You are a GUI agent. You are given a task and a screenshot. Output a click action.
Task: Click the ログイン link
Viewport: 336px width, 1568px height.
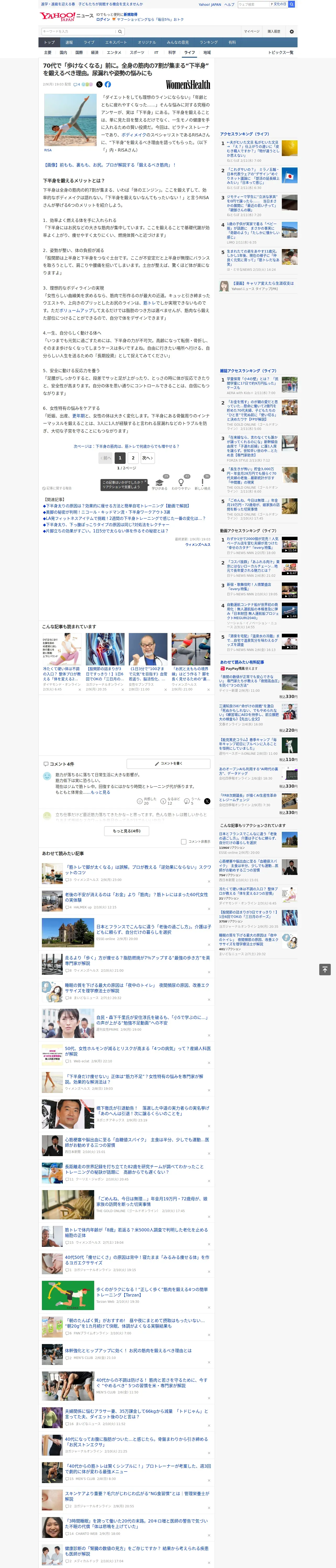click(x=103, y=20)
